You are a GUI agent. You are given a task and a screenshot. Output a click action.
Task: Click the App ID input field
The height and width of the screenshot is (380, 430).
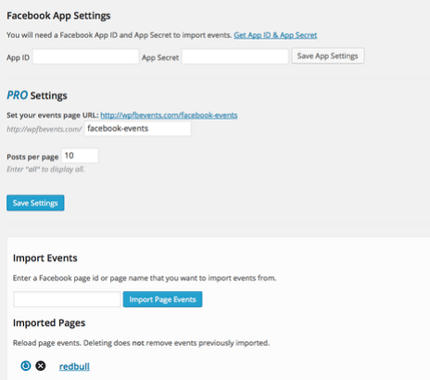point(86,56)
